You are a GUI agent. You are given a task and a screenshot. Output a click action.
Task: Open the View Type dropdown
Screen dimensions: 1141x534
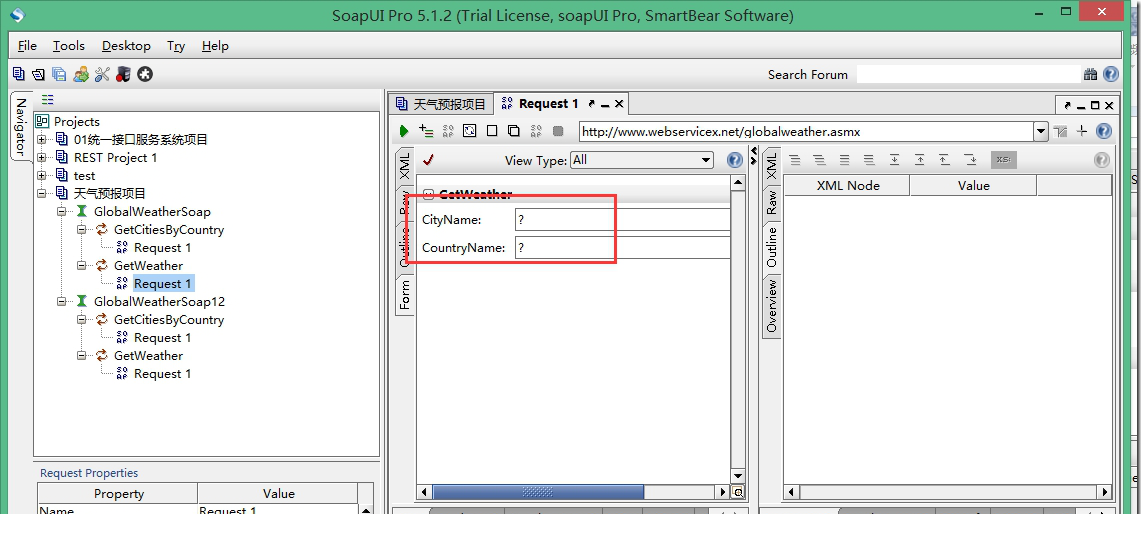(641, 160)
